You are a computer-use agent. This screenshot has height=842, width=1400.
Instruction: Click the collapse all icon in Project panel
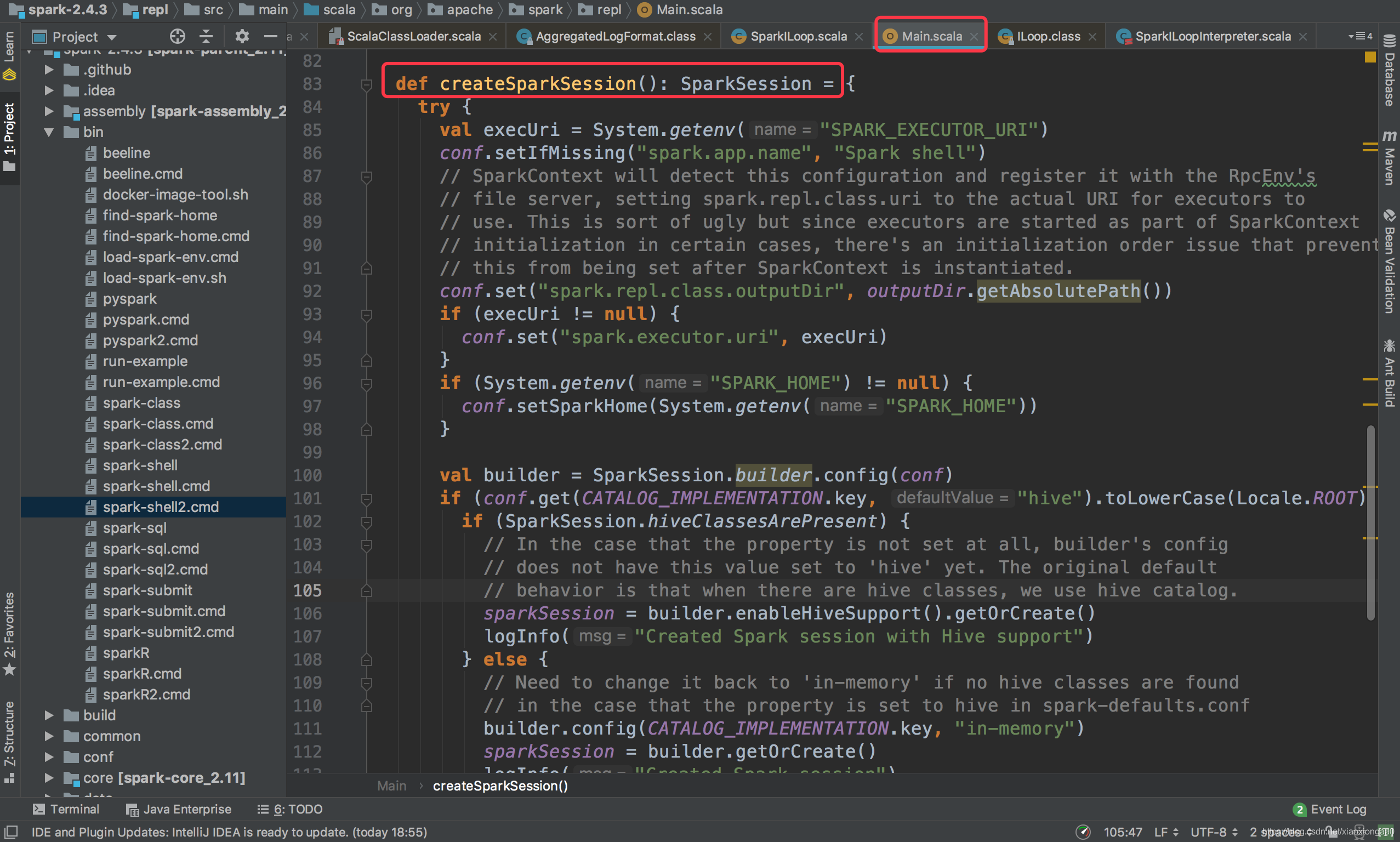tap(206, 37)
